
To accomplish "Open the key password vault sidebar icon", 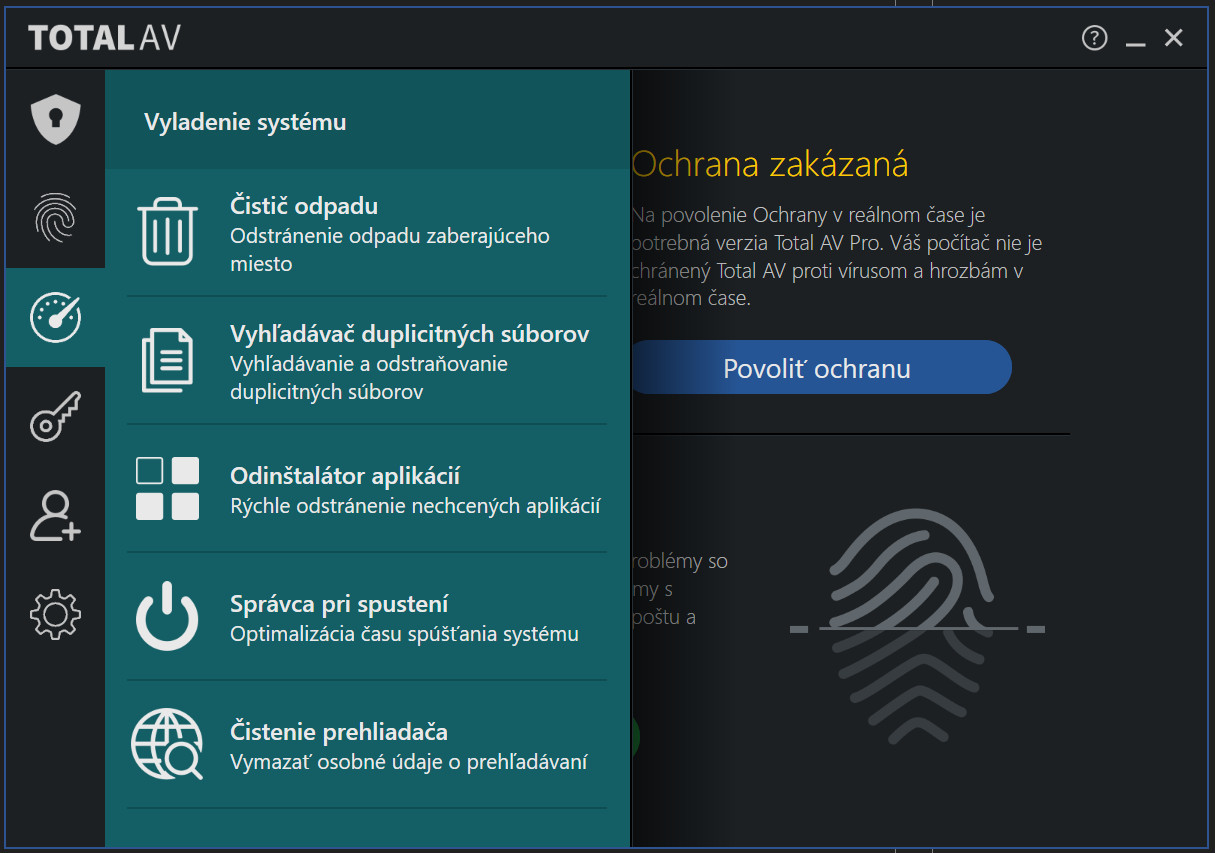I will 55,416.
